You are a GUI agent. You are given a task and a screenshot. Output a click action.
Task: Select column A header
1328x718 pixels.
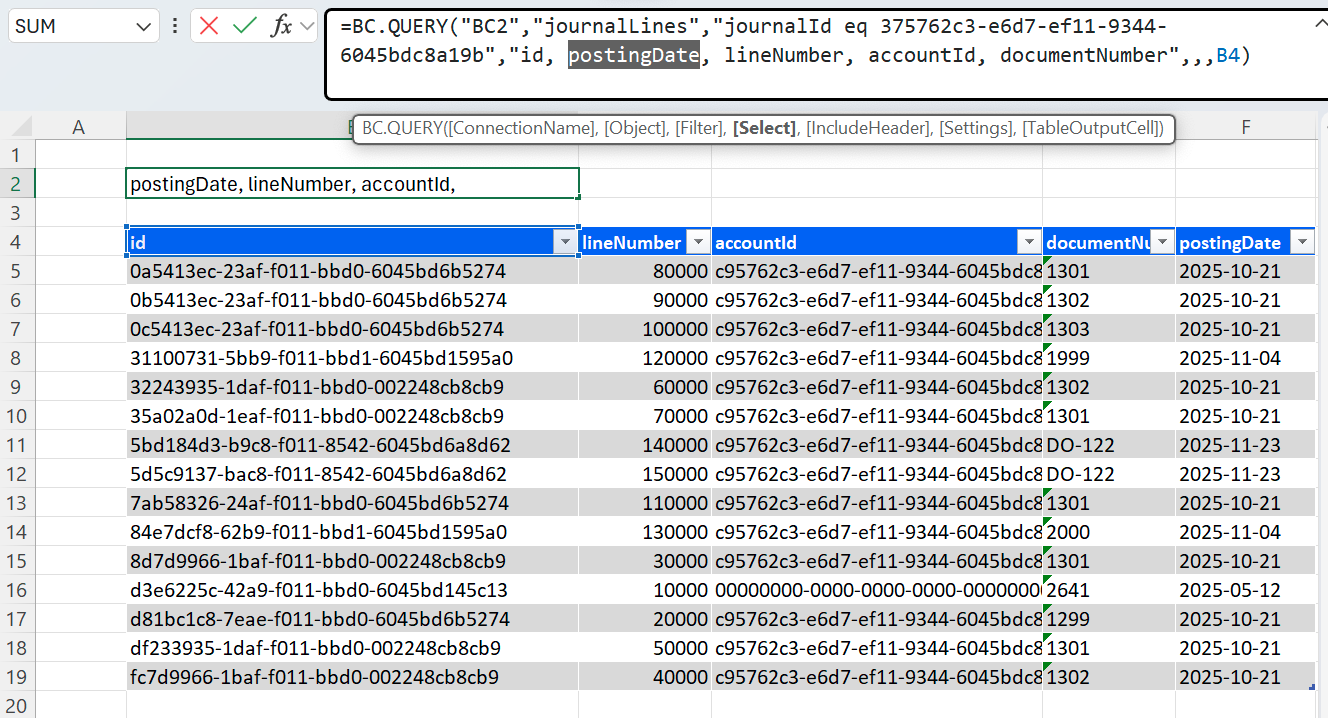tap(80, 126)
